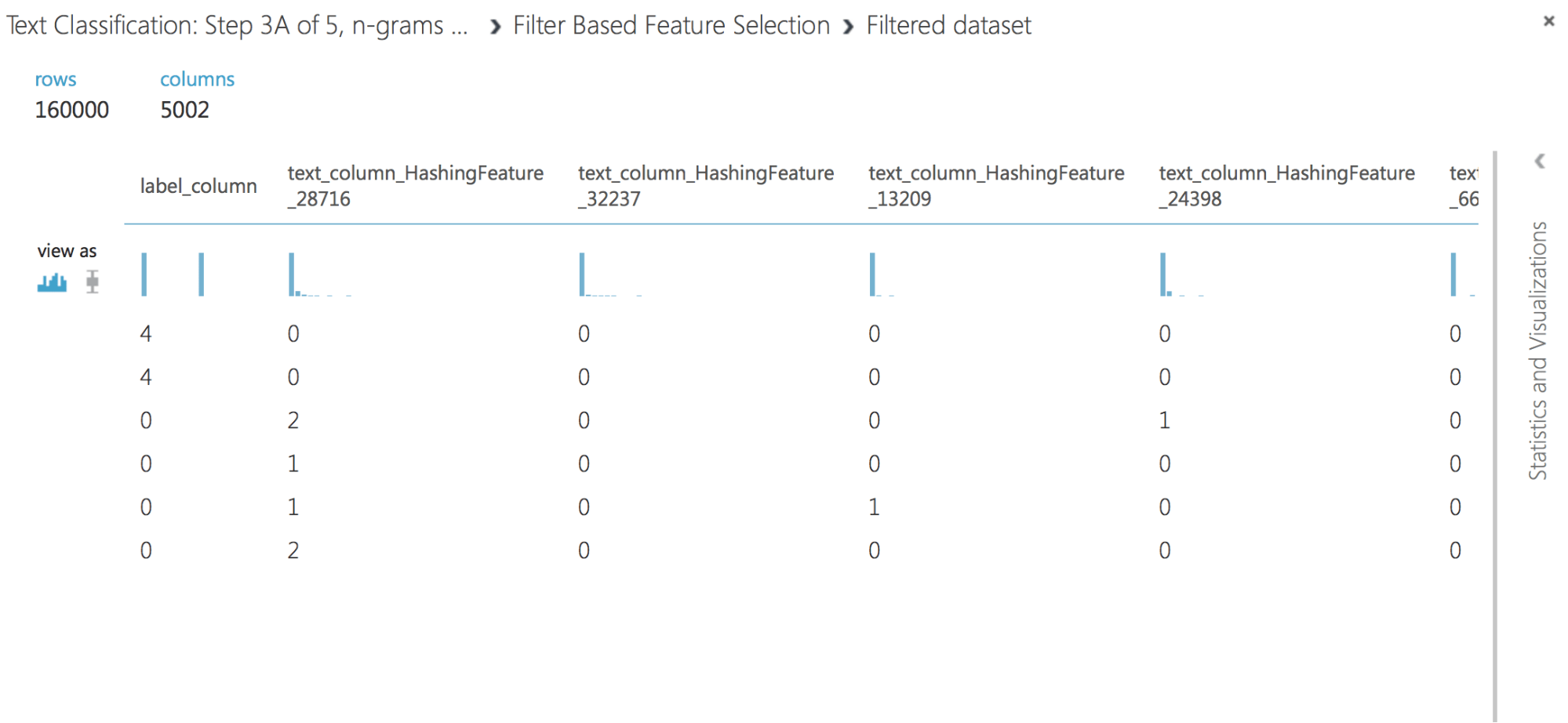
Task: Select the label_column histogram thumbnail
Action: pyautogui.click(x=173, y=274)
